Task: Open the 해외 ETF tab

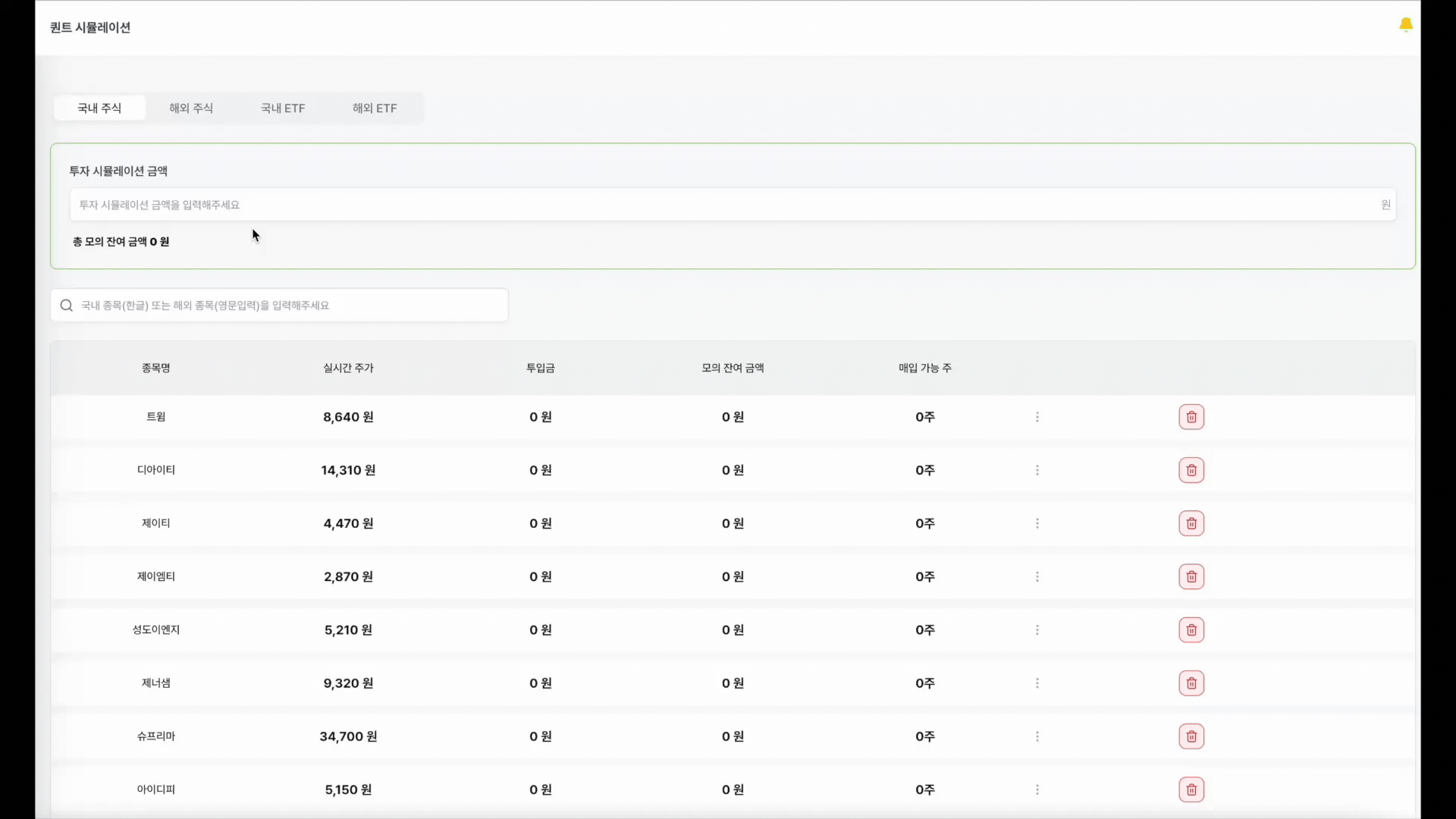Action: point(375,108)
